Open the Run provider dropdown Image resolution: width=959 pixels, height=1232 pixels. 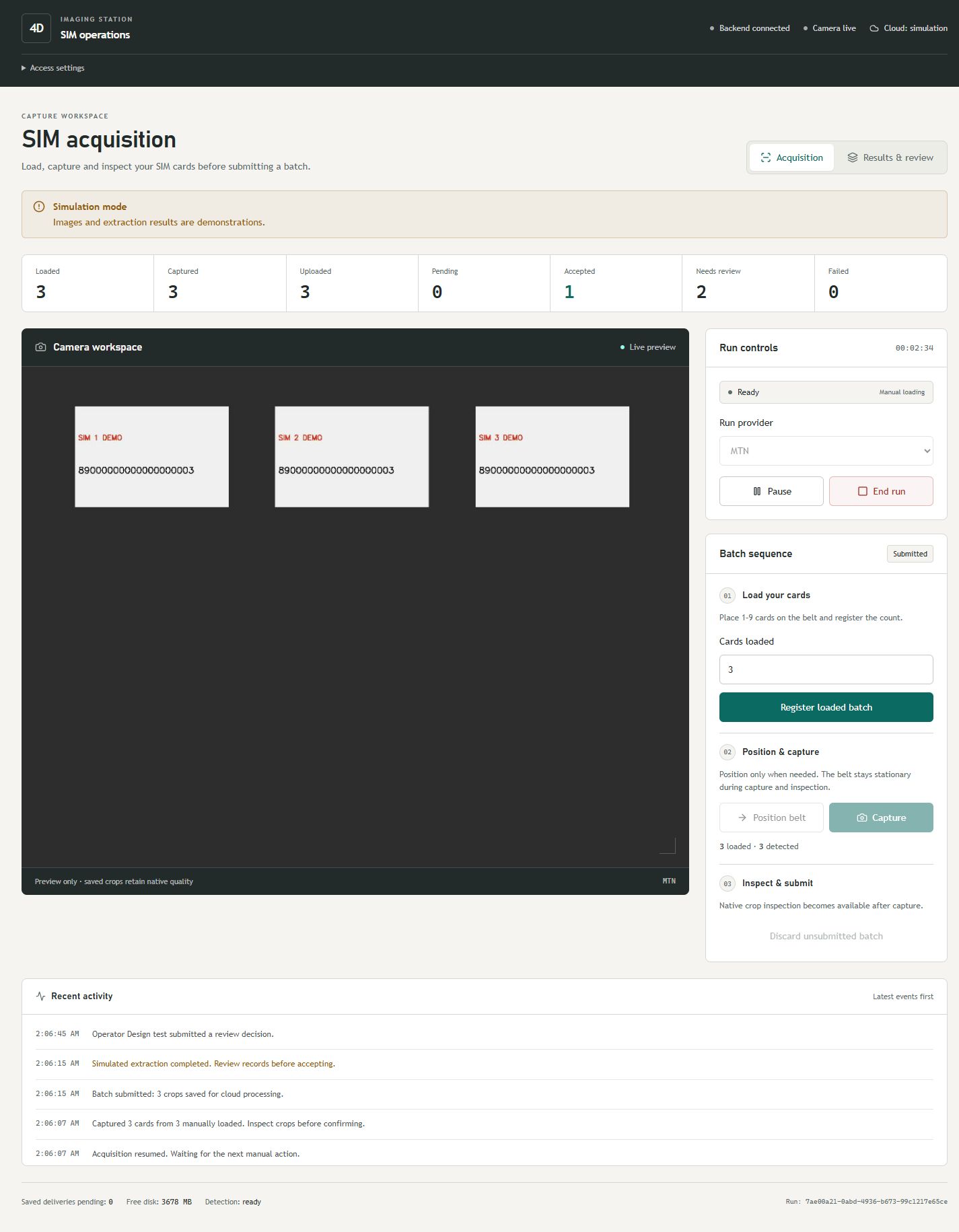click(826, 451)
